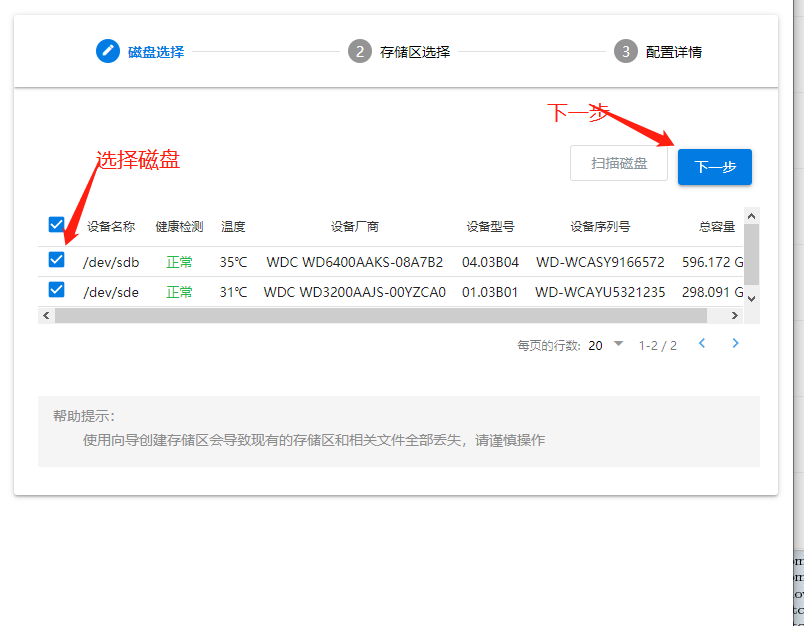The width and height of the screenshot is (804, 626).
Task: Click the number 3 step circle
Action: coord(626,51)
